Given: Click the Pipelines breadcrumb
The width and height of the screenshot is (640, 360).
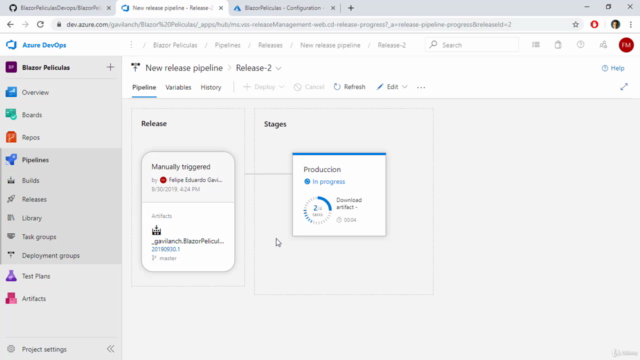Looking at the screenshot, I should (228, 45).
